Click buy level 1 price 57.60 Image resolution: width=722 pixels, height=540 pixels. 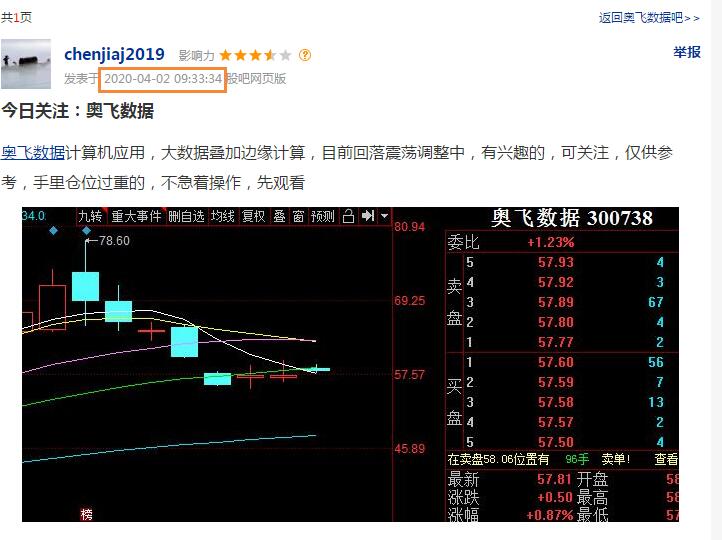point(556,362)
